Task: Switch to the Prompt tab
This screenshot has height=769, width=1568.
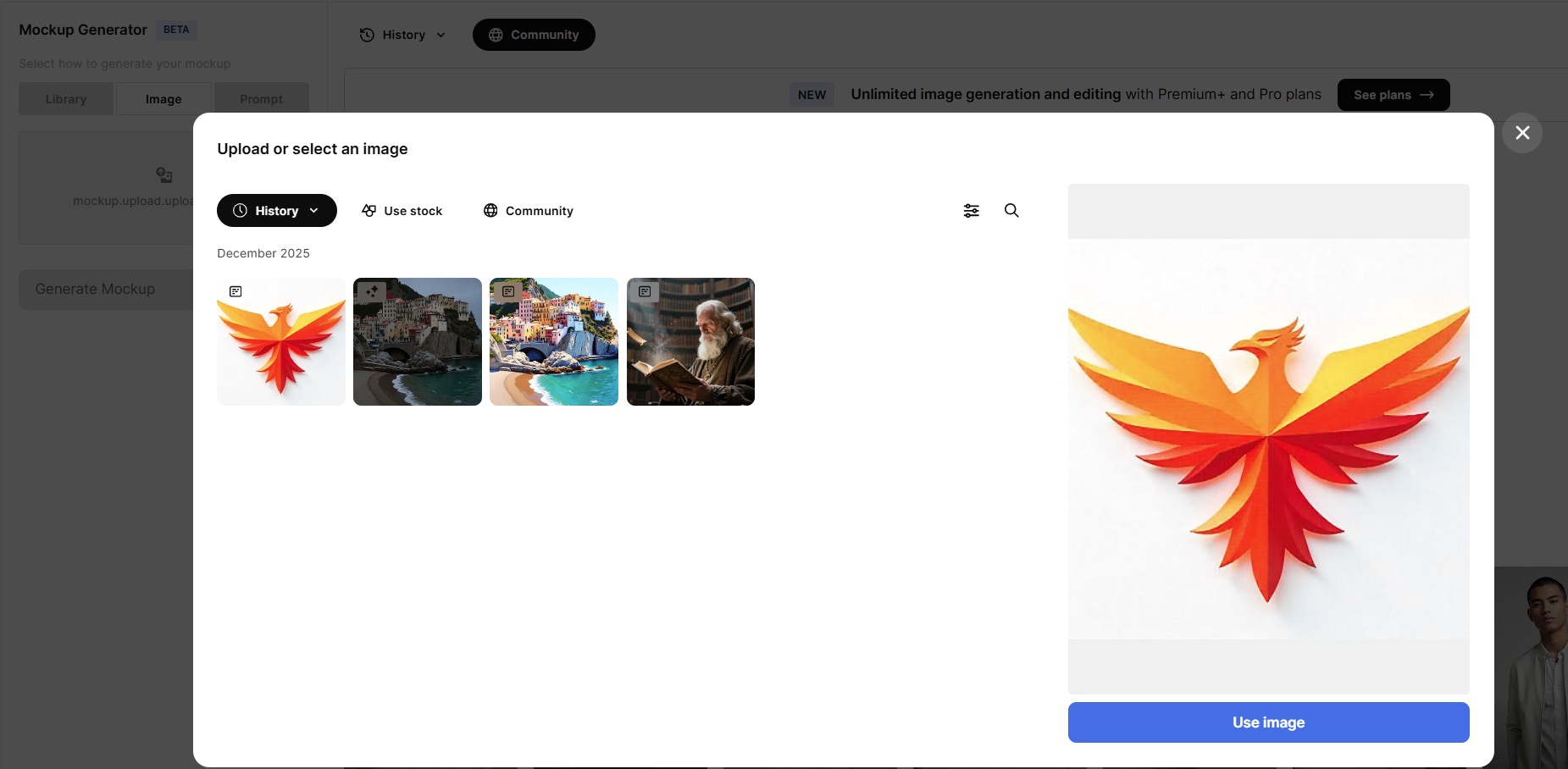Action: tap(262, 98)
